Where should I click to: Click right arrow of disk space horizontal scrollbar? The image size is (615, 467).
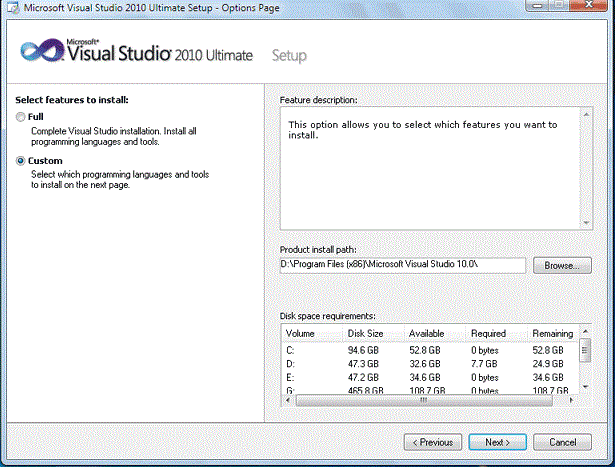(x=571, y=400)
